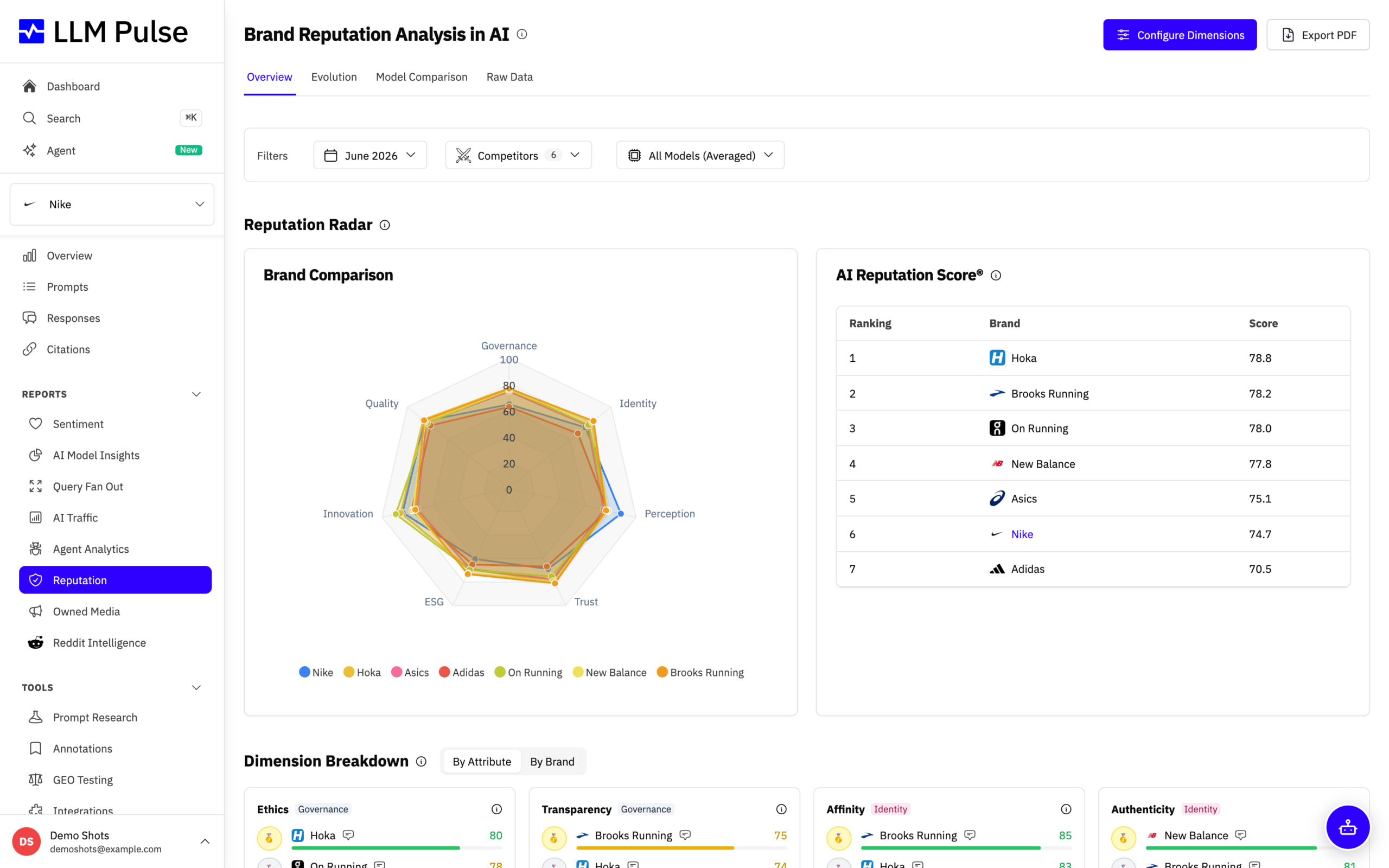Switch to the Overview tab

269,77
